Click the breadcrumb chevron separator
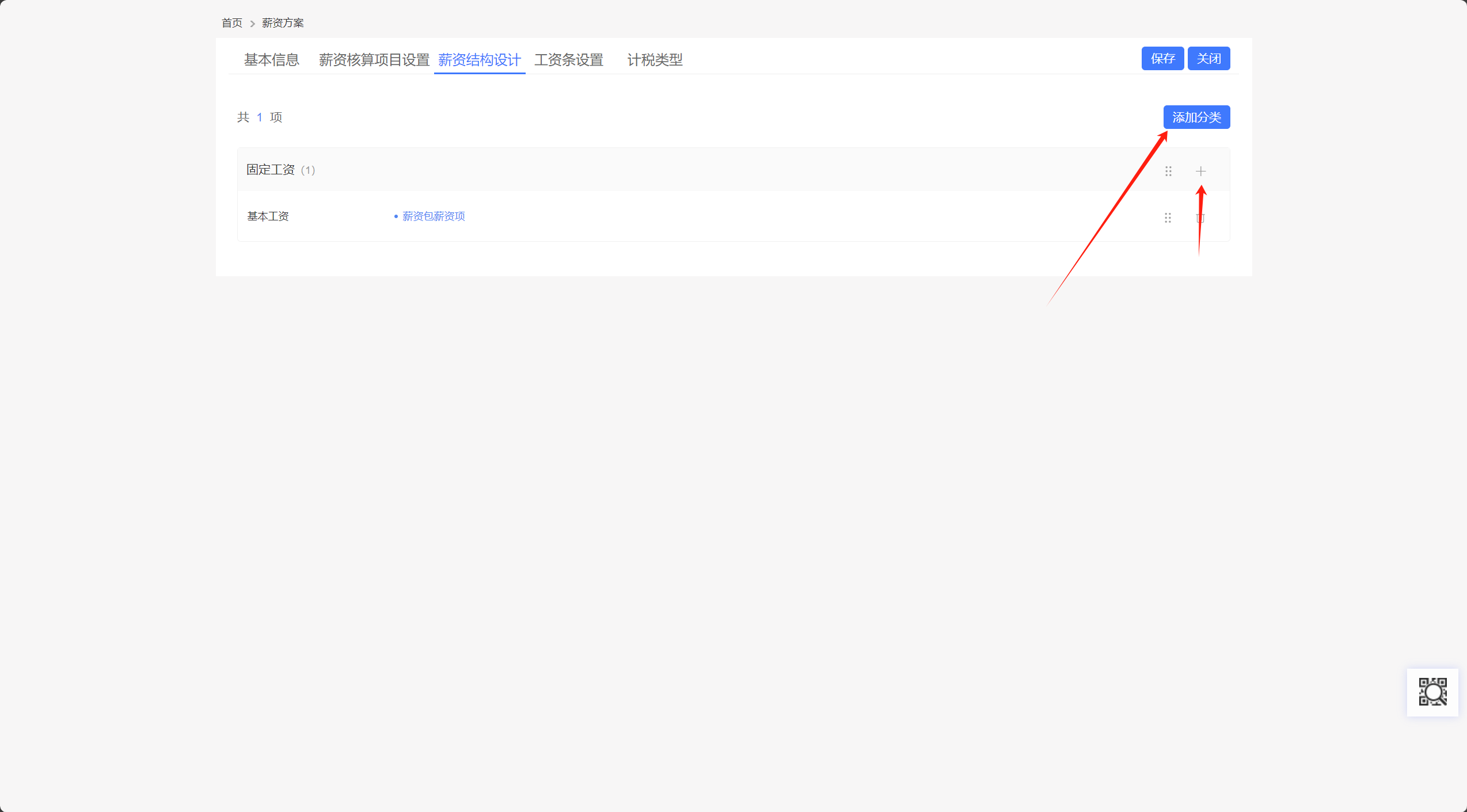 [x=252, y=24]
